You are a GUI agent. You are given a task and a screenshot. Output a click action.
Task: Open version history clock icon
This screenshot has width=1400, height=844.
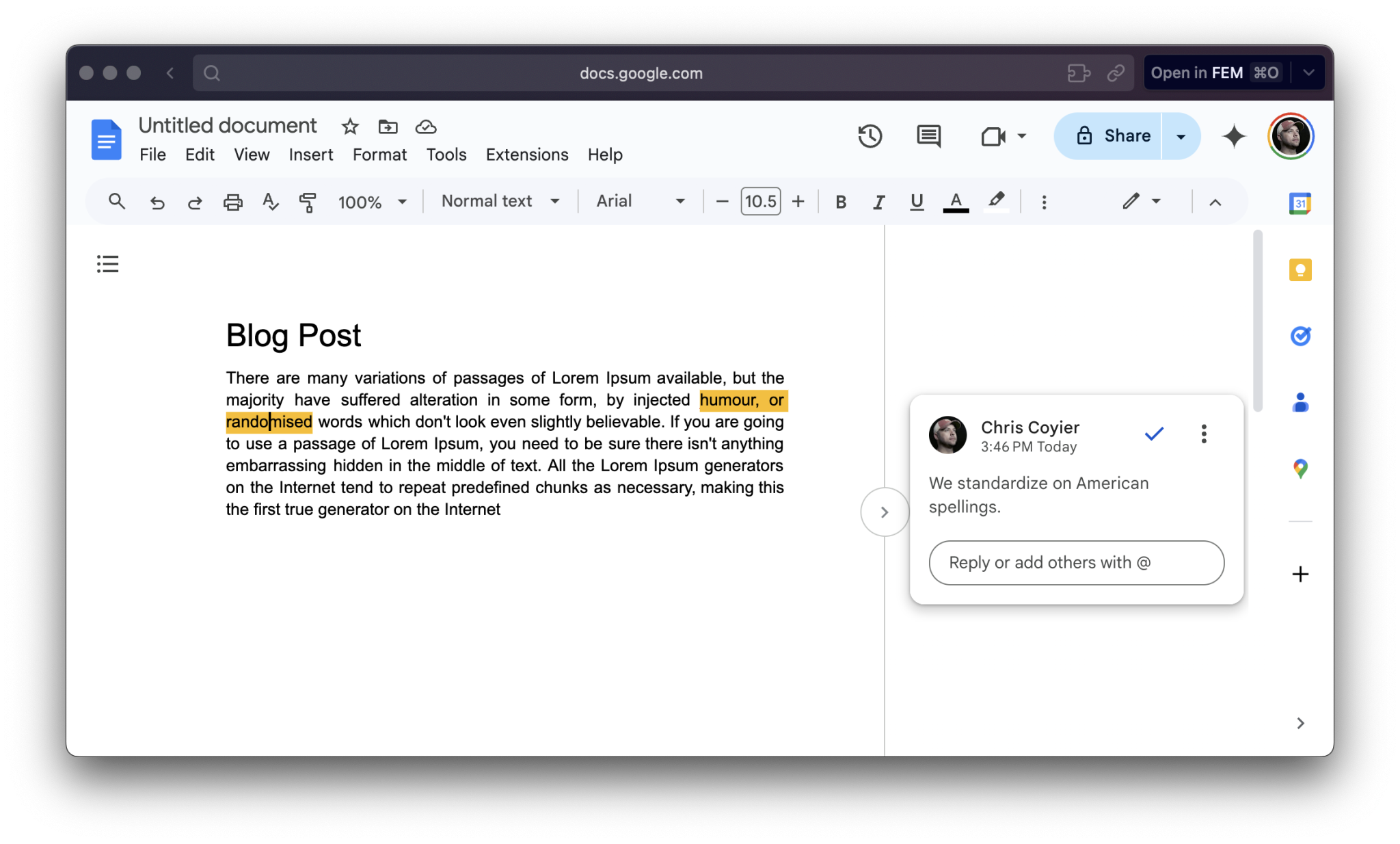pyautogui.click(x=870, y=135)
